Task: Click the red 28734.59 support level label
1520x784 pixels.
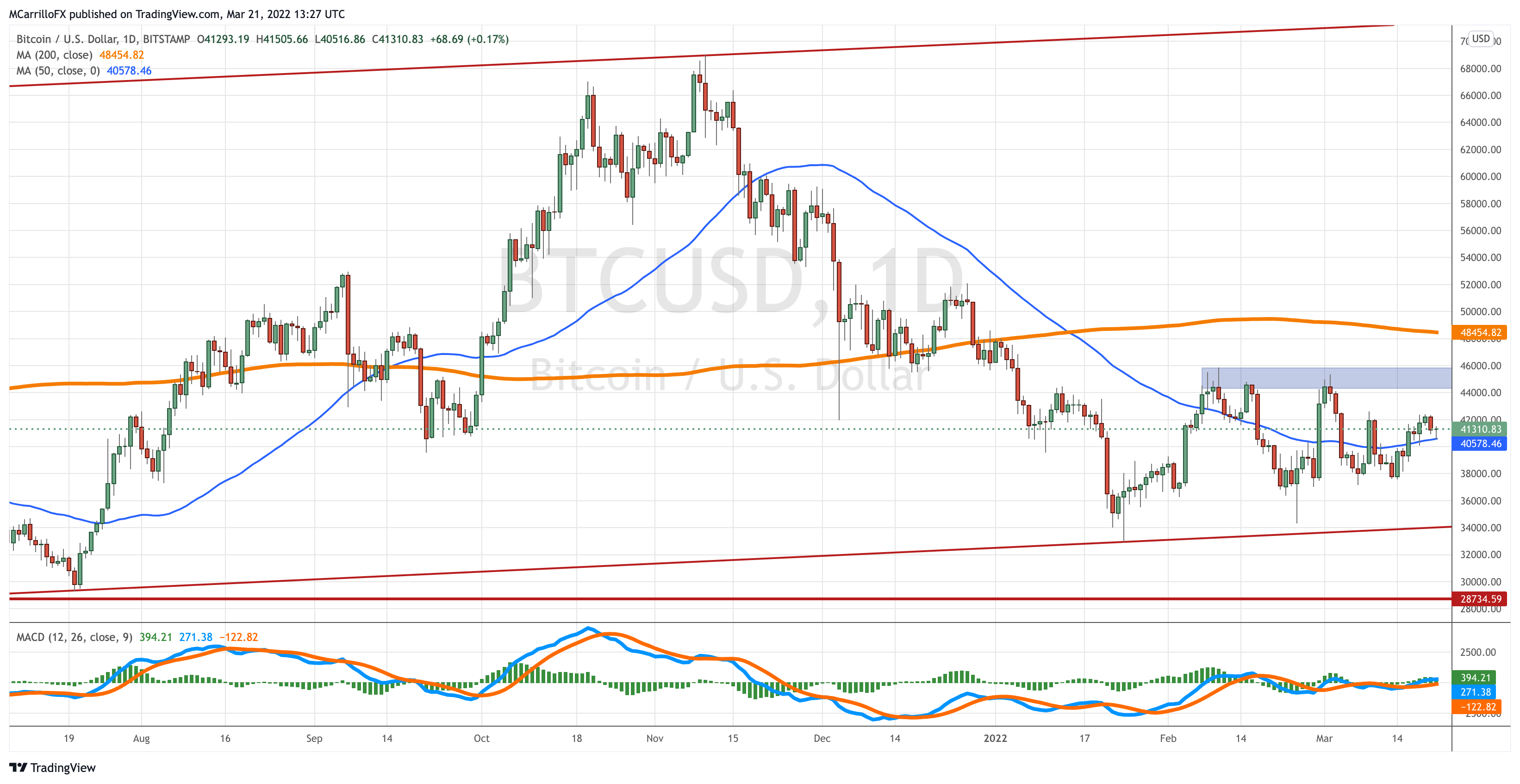Action: (x=1479, y=599)
